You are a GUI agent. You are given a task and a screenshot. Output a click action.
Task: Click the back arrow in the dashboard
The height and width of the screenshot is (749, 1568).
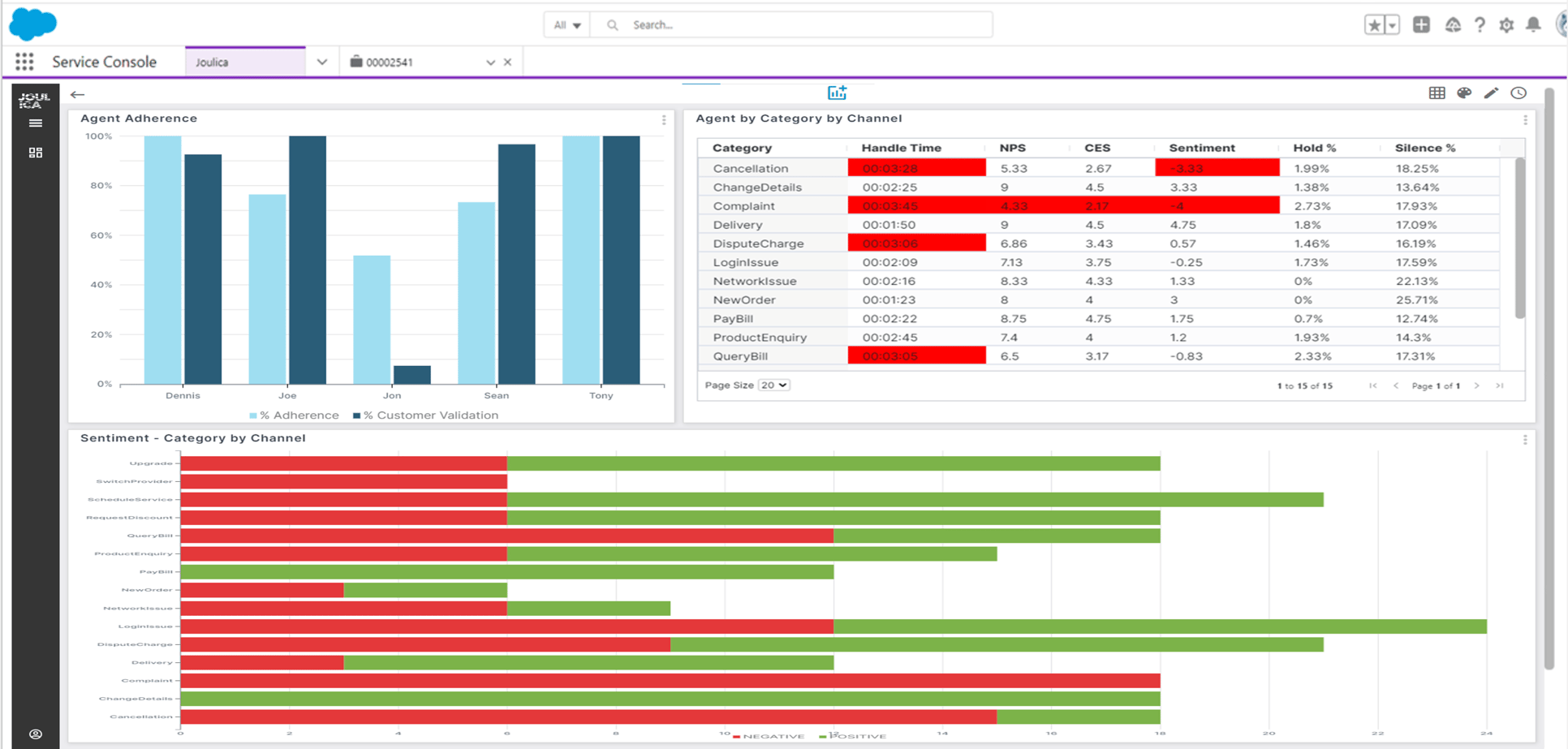point(77,94)
